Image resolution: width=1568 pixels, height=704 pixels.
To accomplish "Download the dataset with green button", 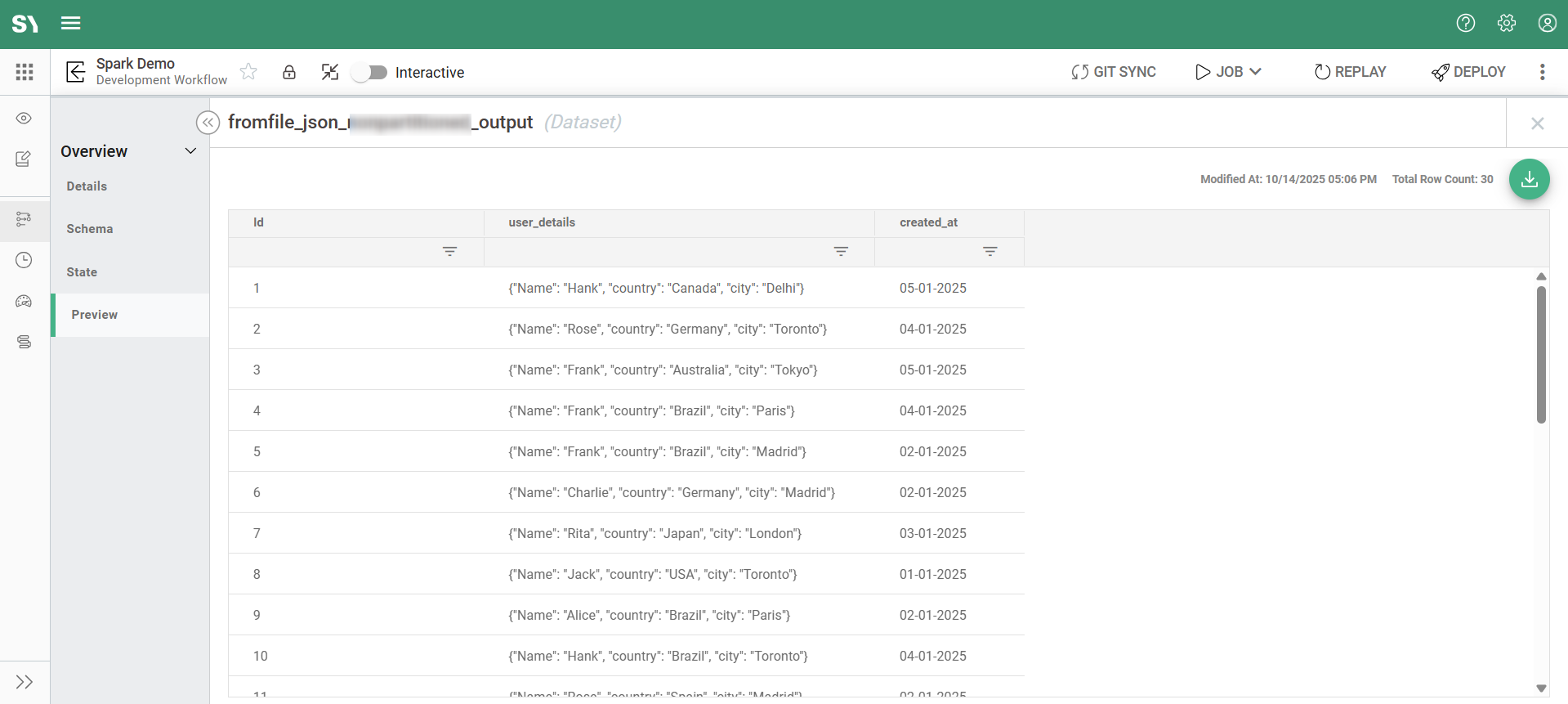I will pyautogui.click(x=1529, y=179).
